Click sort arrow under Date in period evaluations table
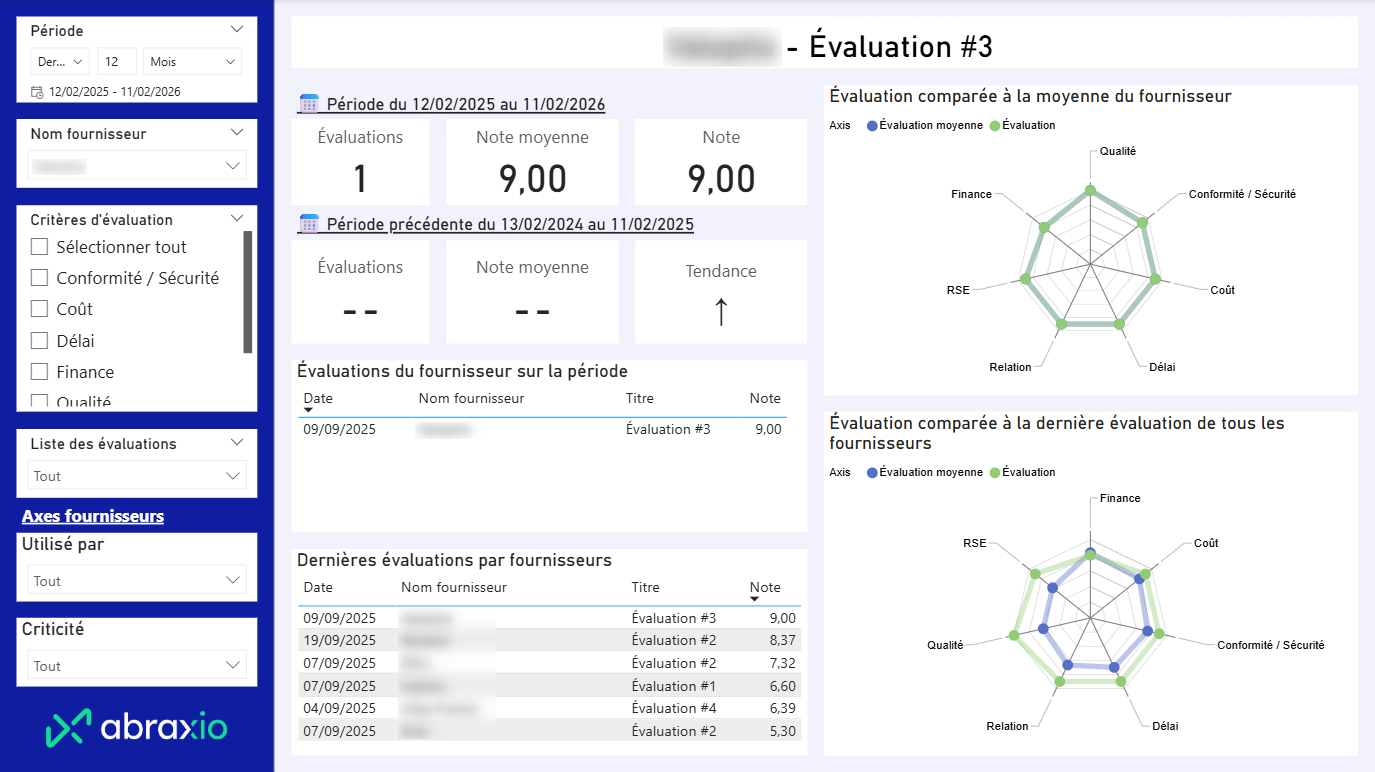 309,411
